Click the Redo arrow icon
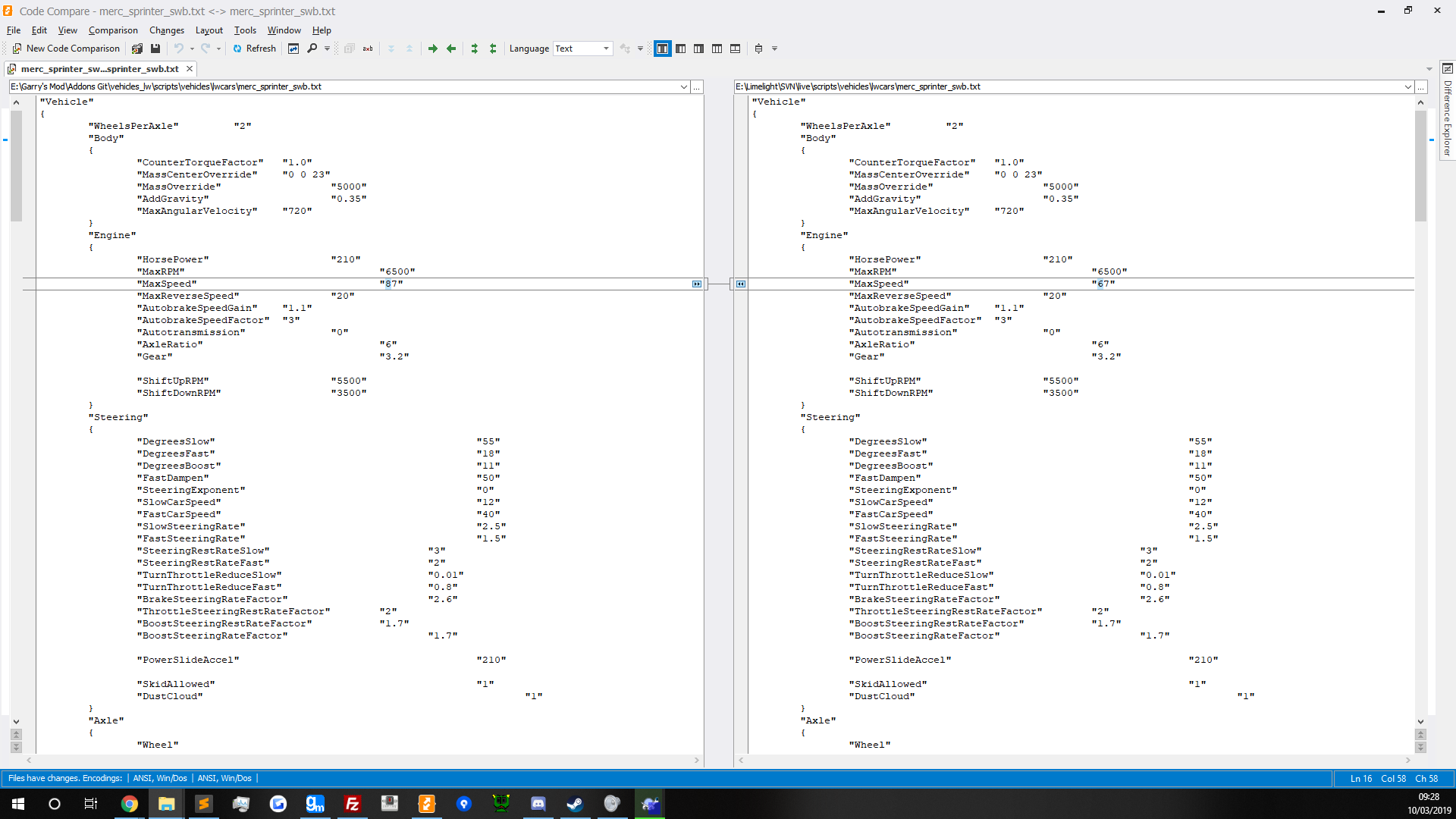 click(206, 49)
